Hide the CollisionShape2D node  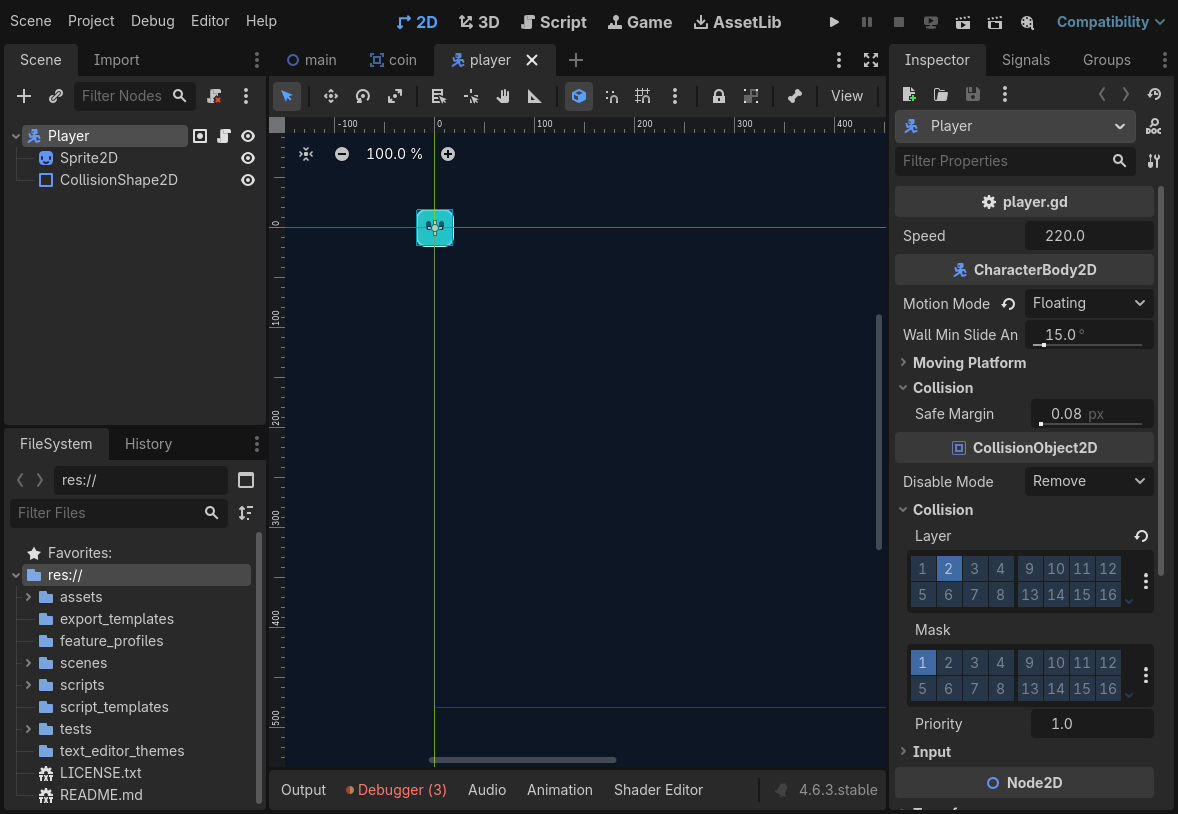pos(248,180)
